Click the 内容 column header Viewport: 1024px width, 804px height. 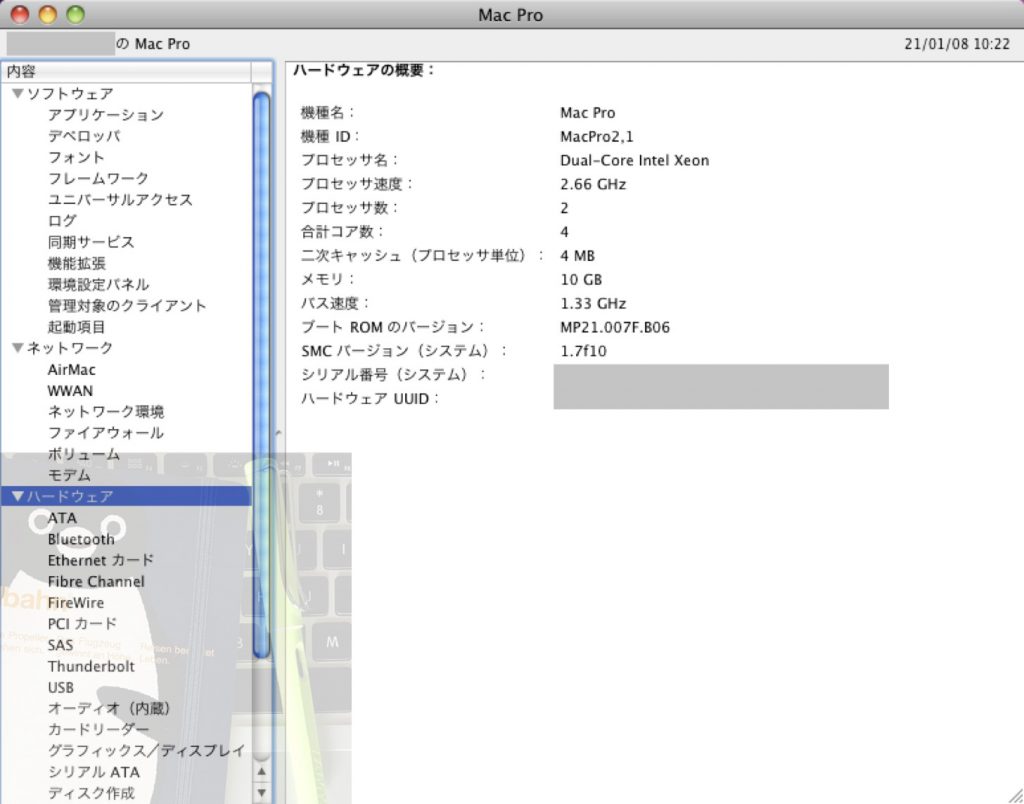(125, 71)
